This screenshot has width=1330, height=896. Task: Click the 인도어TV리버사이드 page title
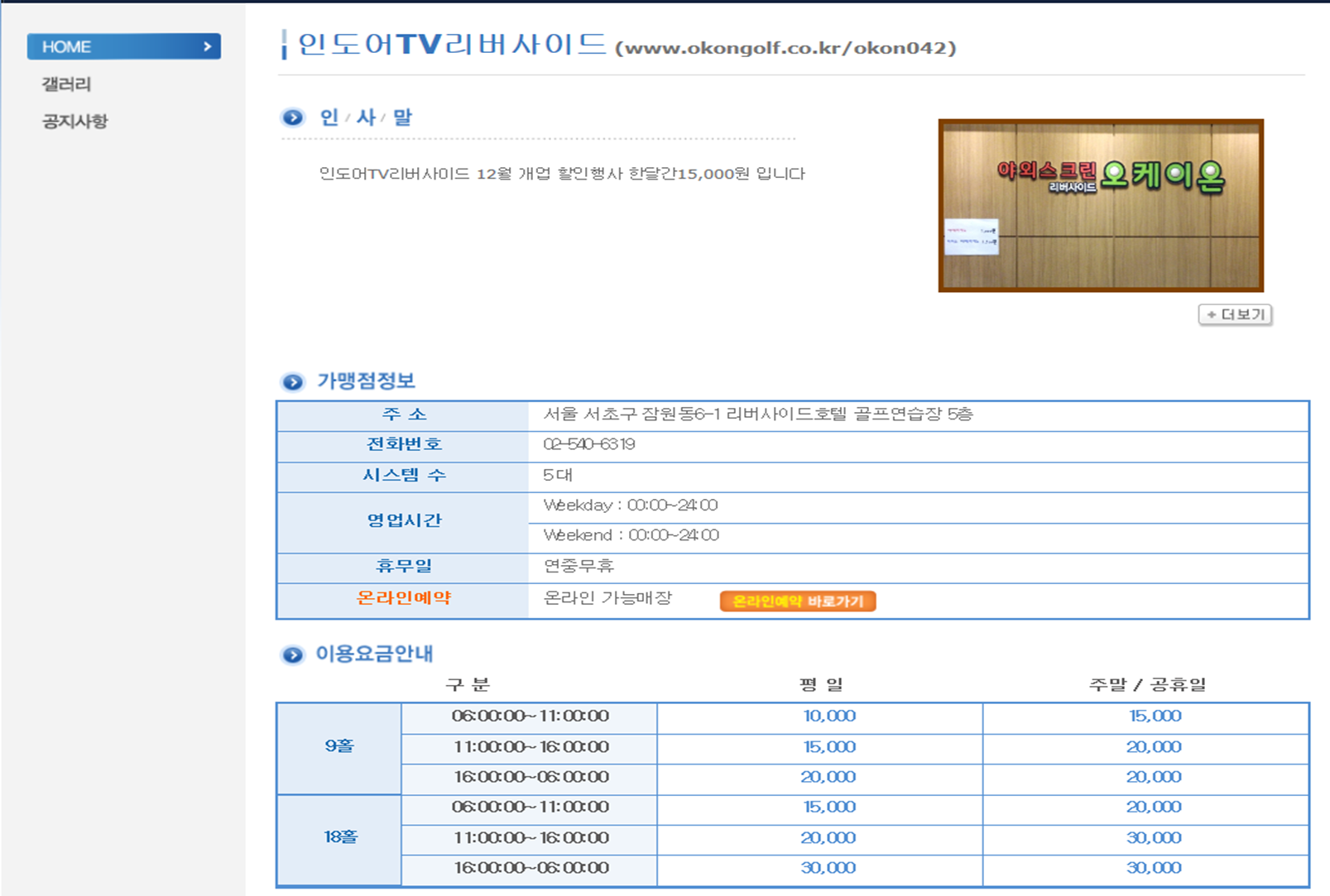[x=452, y=45]
